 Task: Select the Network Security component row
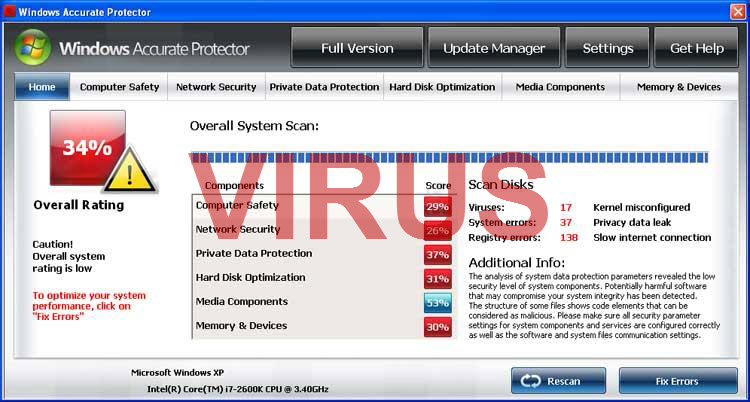pos(324,230)
